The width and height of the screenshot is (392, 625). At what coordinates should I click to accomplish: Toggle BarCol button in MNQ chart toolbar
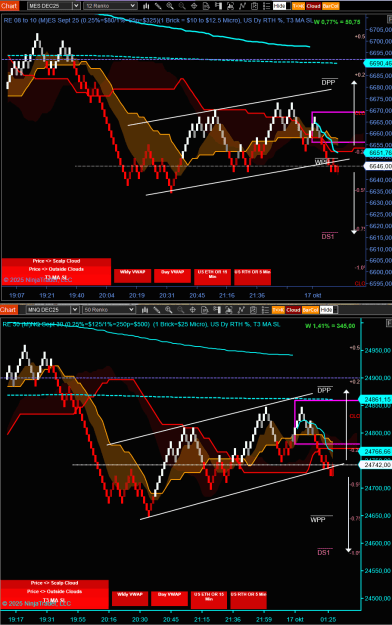310,310
